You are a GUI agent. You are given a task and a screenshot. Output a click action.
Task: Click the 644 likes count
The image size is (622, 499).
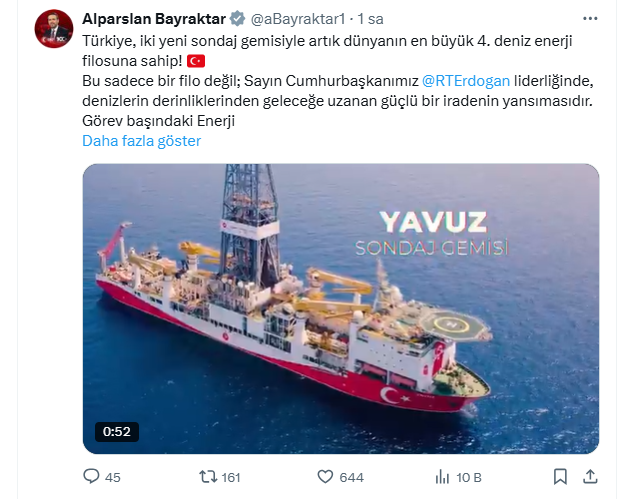tap(351, 477)
